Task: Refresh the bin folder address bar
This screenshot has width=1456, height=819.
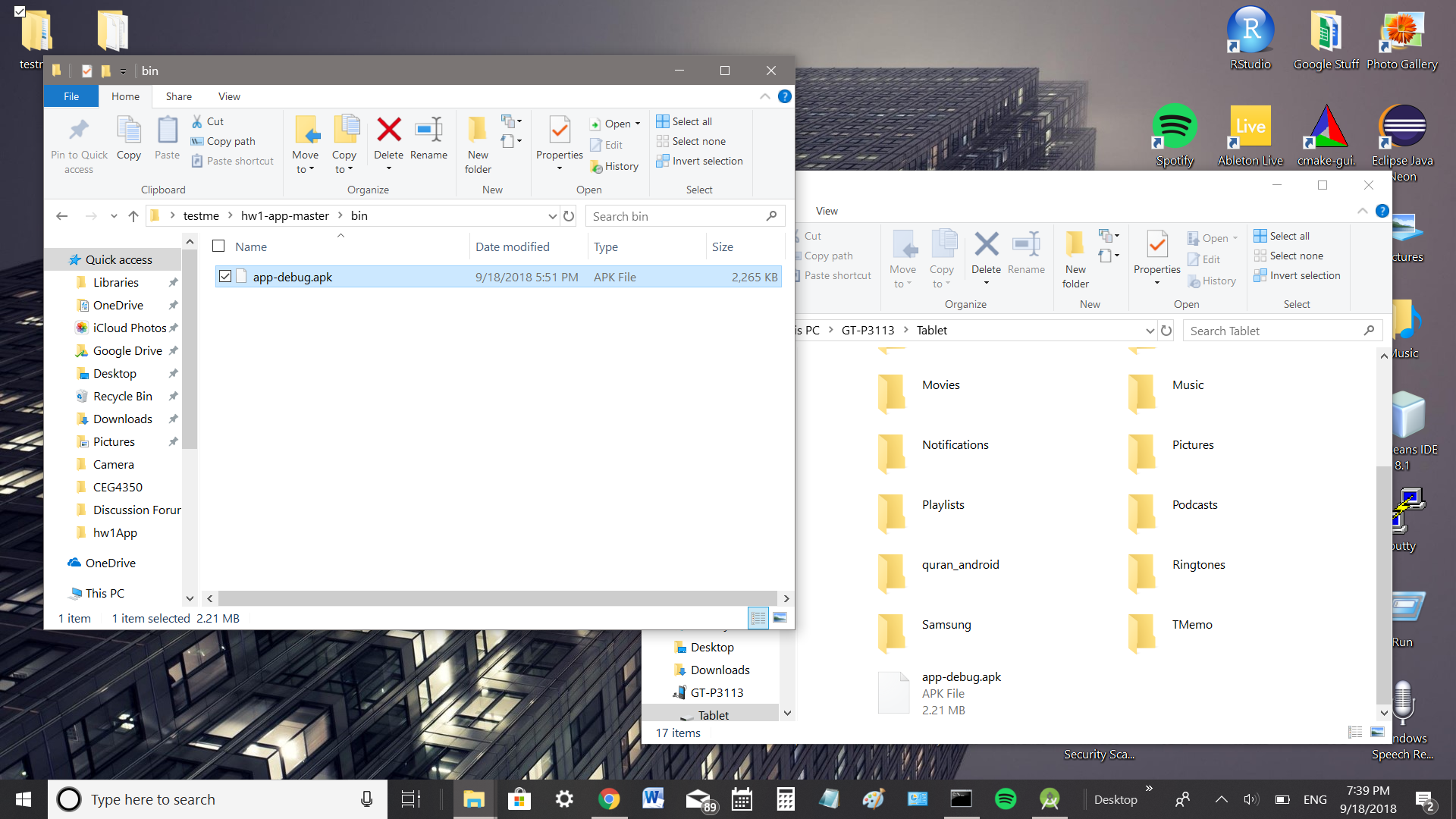Action: coord(569,216)
